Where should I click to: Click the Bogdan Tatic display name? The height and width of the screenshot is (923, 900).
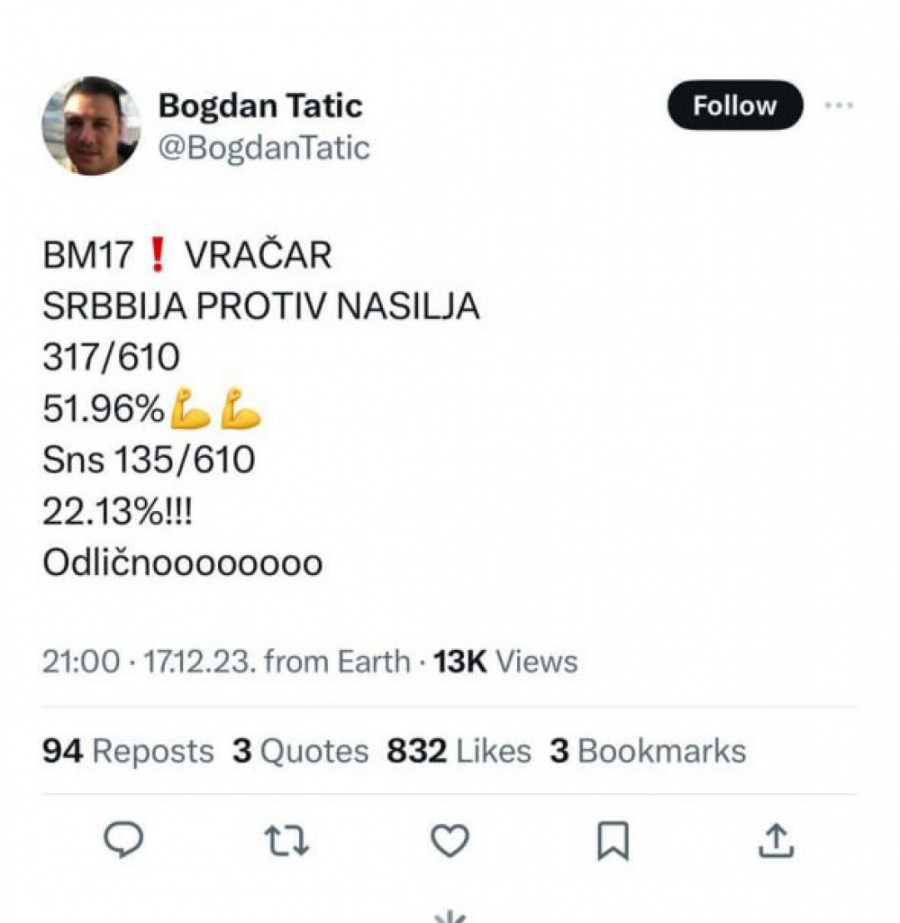coord(260,105)
